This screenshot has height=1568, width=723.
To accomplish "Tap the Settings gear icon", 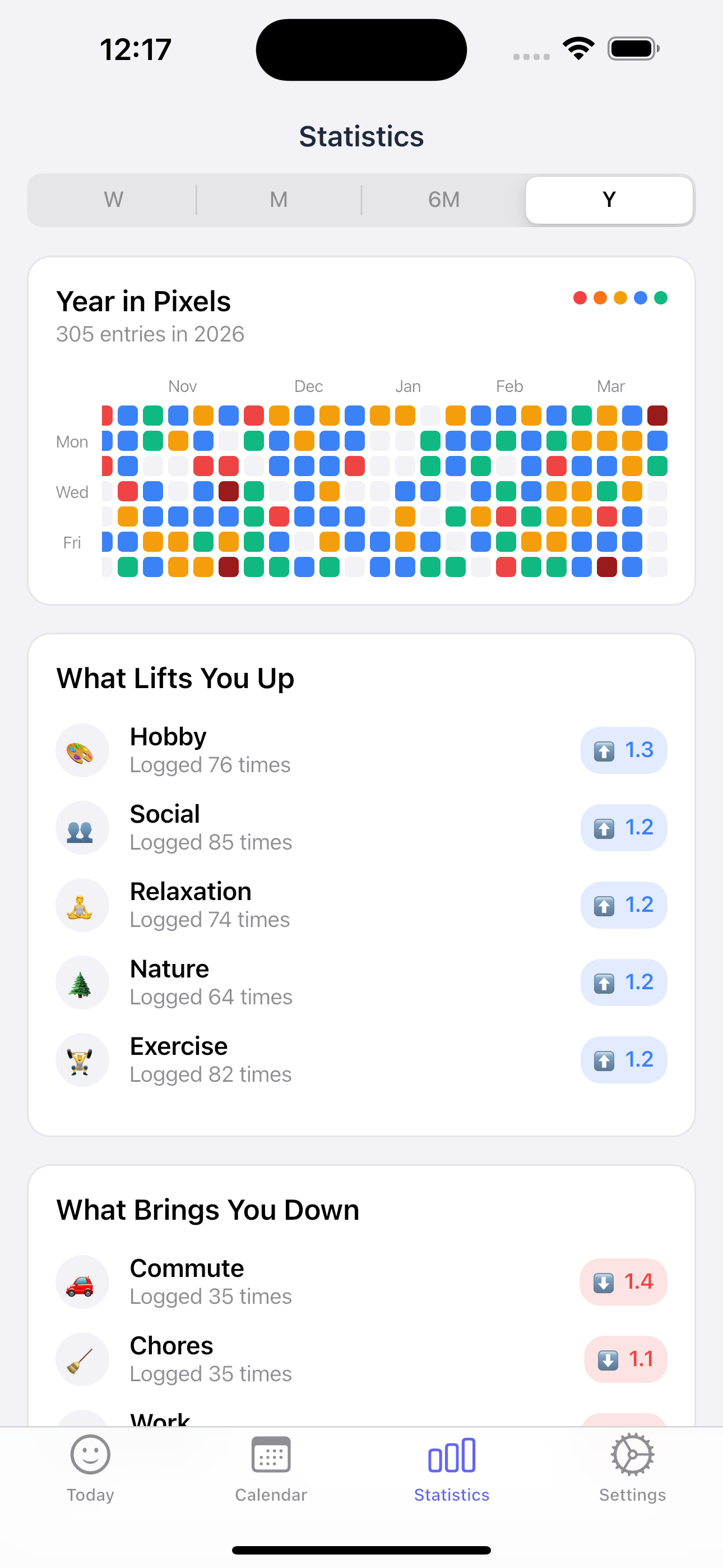I will pyautogui.click(x=632, y=1455).
